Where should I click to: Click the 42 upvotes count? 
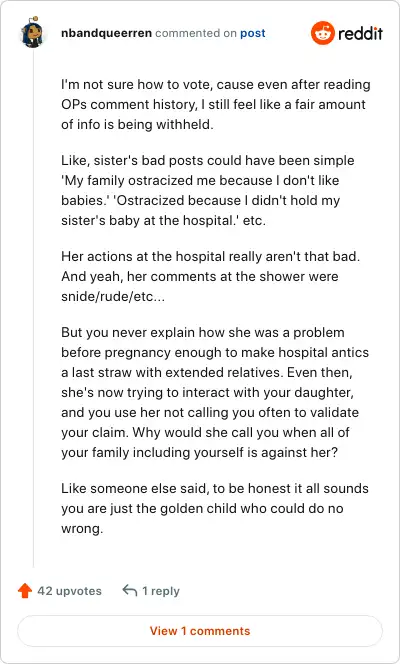[69, 591]
